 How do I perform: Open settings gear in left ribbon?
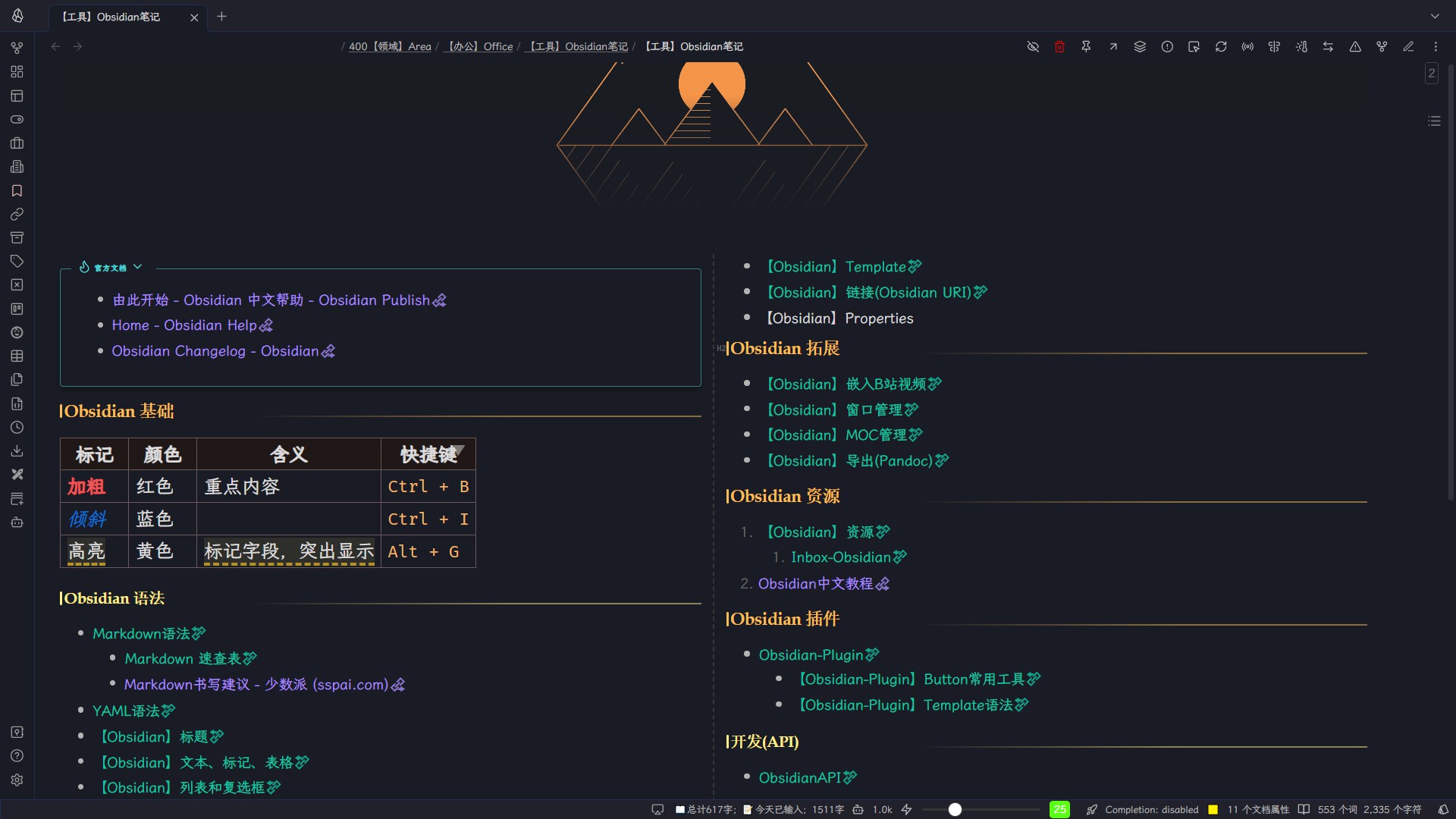(17, 780)
